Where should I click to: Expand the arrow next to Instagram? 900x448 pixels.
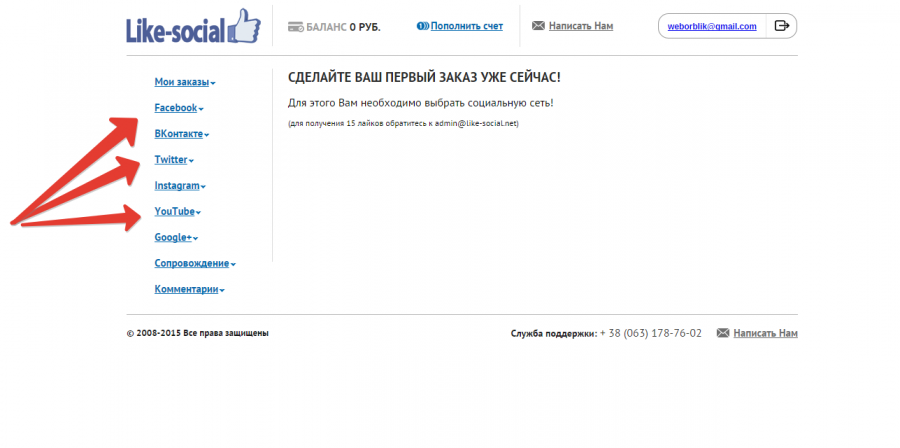click(x=203, y=187)
